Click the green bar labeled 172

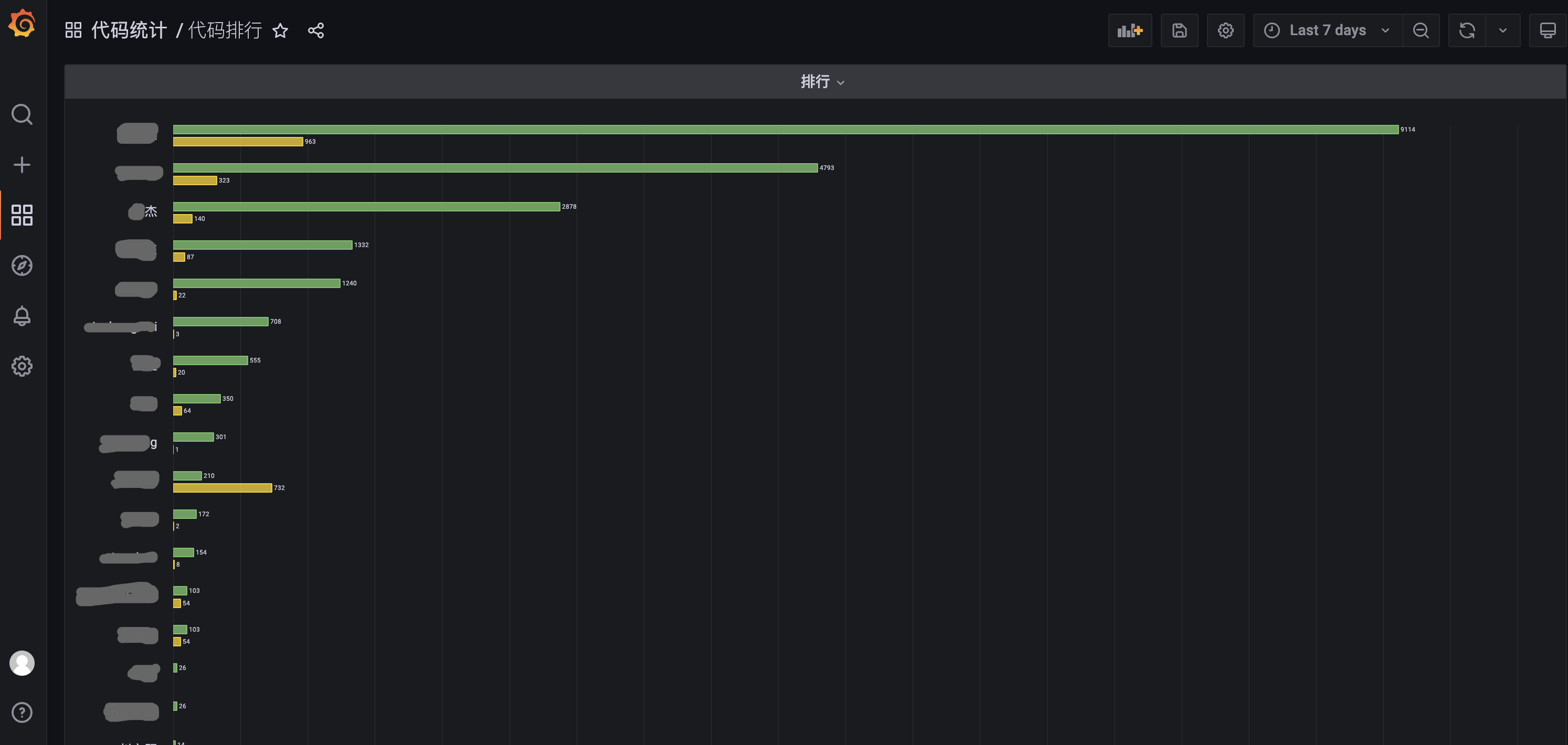[x=185, y=514]
